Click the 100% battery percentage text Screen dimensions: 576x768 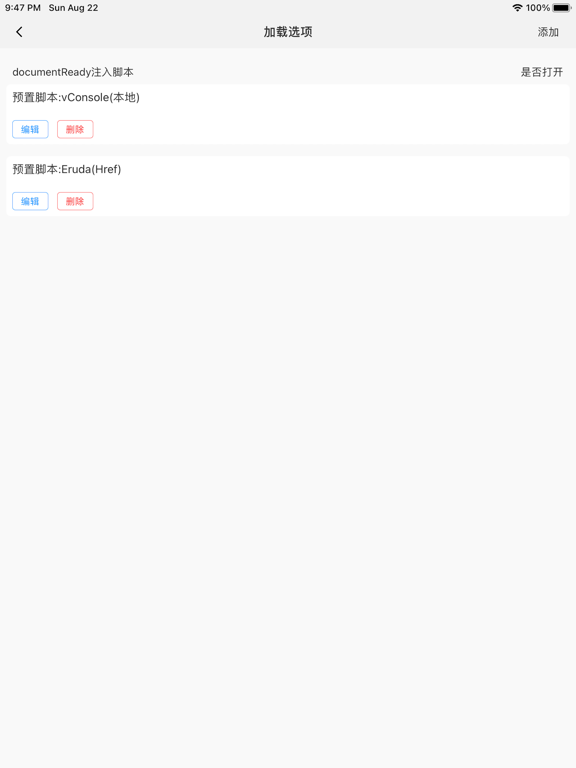538,8
